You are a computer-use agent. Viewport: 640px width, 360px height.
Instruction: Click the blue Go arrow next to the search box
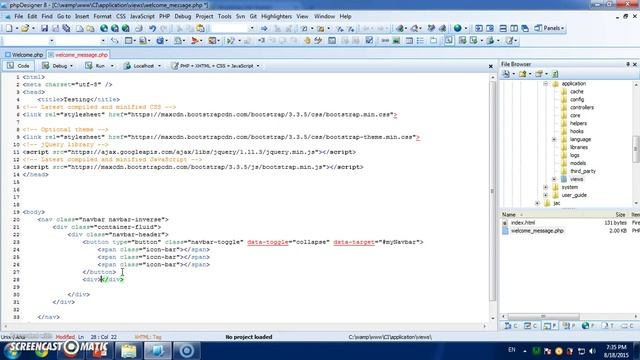[264, 28]
